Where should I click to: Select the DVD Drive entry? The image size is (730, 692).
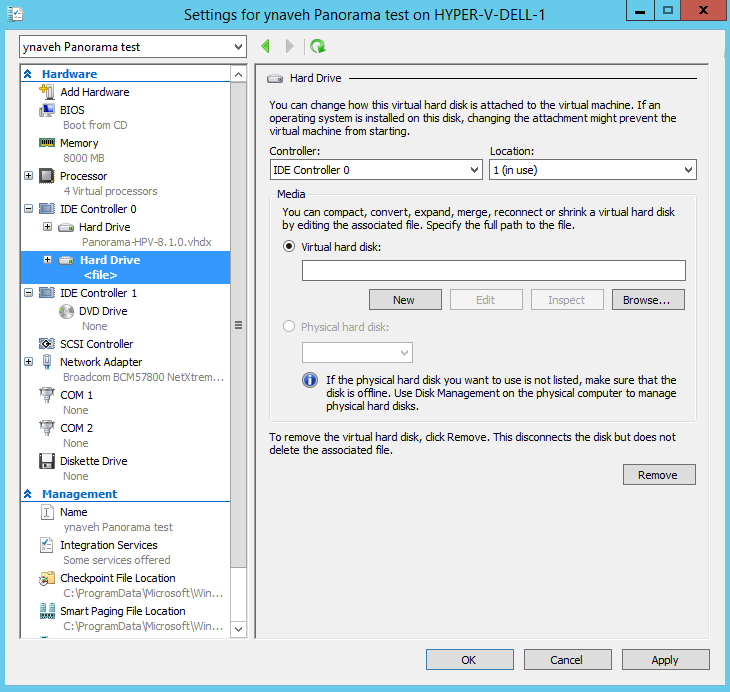(x=103, y=311)
